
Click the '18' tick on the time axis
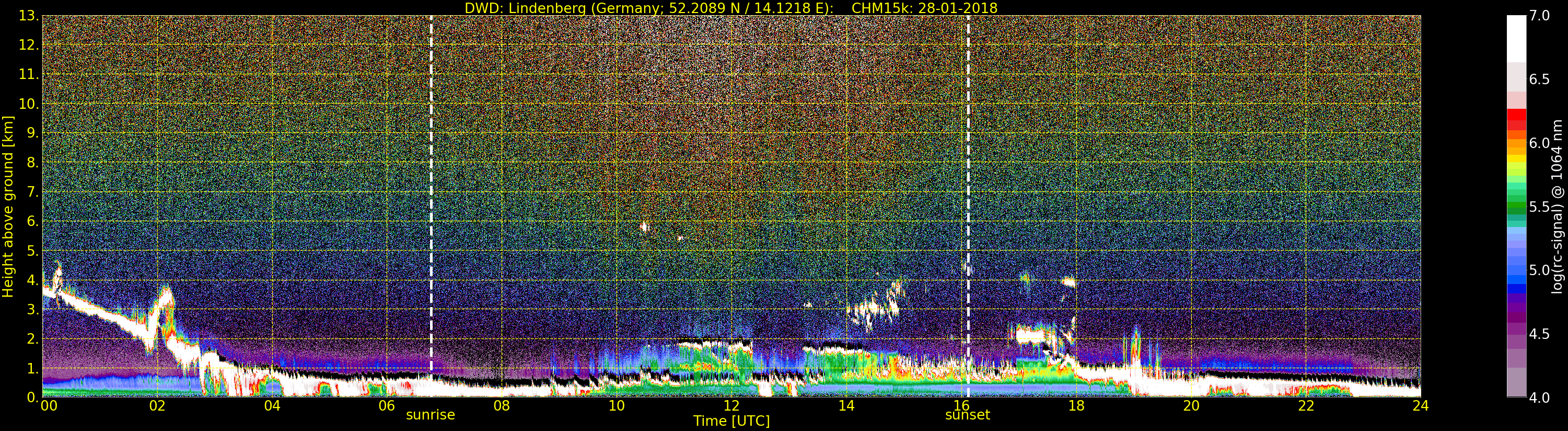1076,405
